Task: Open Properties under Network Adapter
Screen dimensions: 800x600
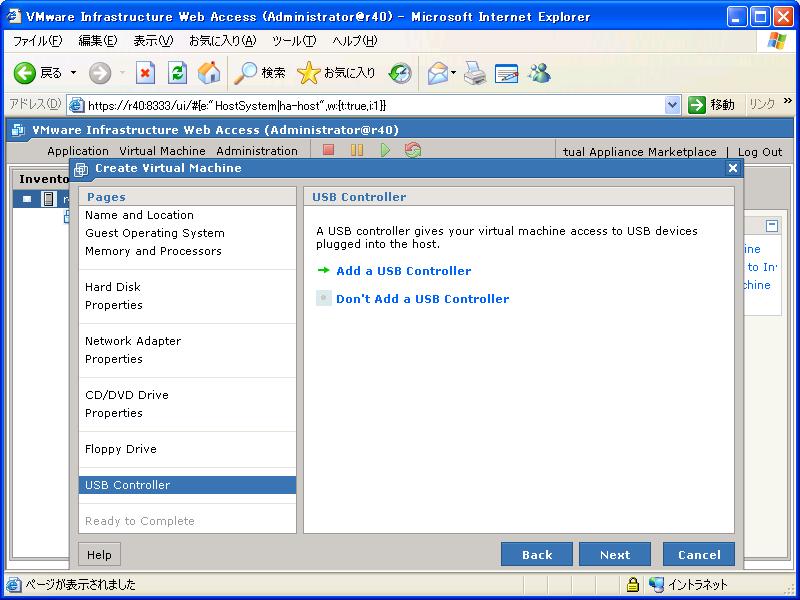Action: [114, 359]
